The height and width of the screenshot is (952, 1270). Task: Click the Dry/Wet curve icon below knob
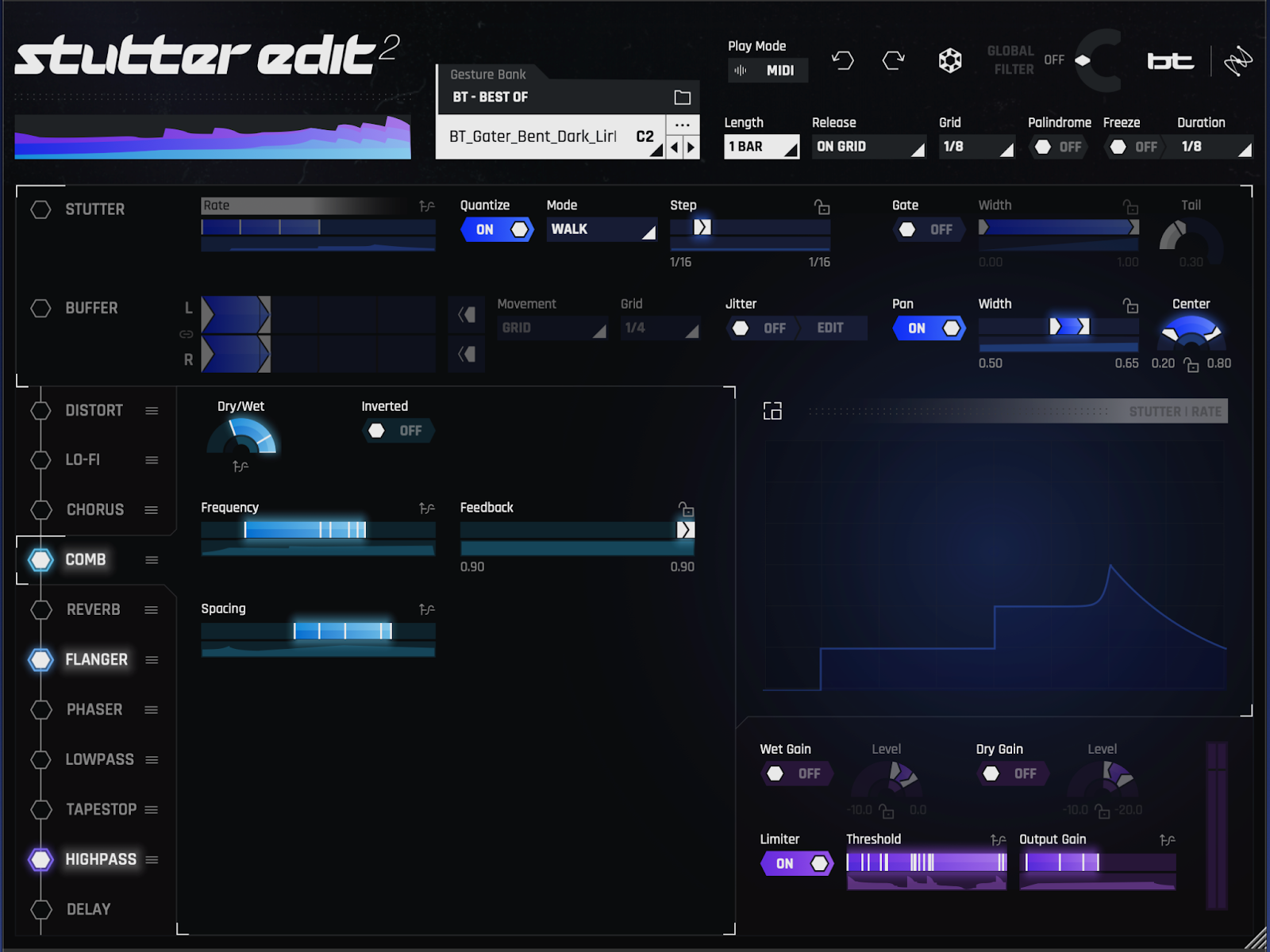(x=241, y=466)
